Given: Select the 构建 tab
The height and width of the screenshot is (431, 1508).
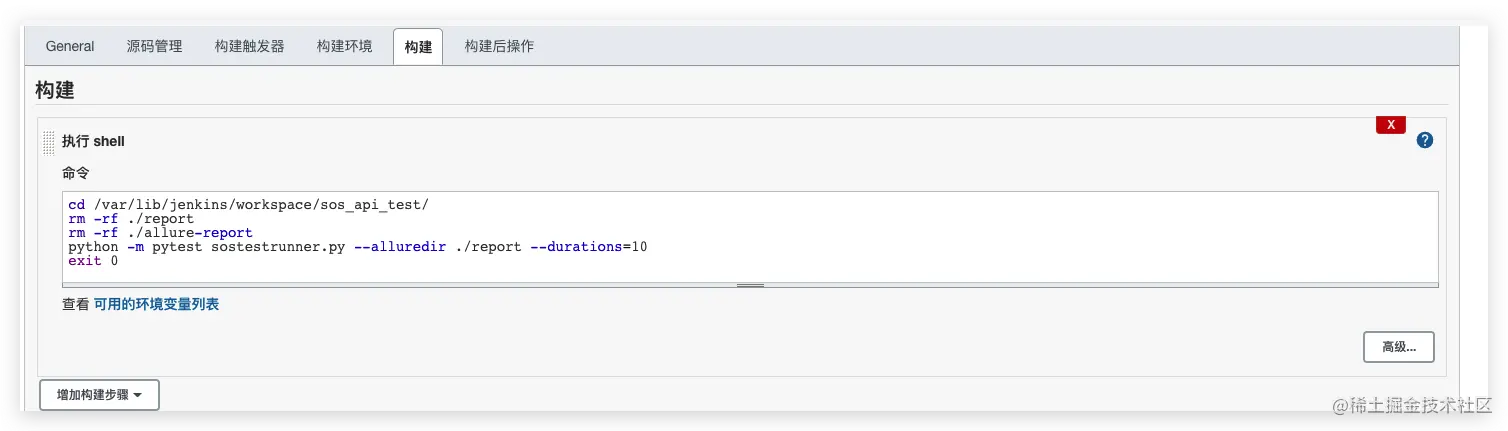Looking at the screenshot, I should coord(418,47).
